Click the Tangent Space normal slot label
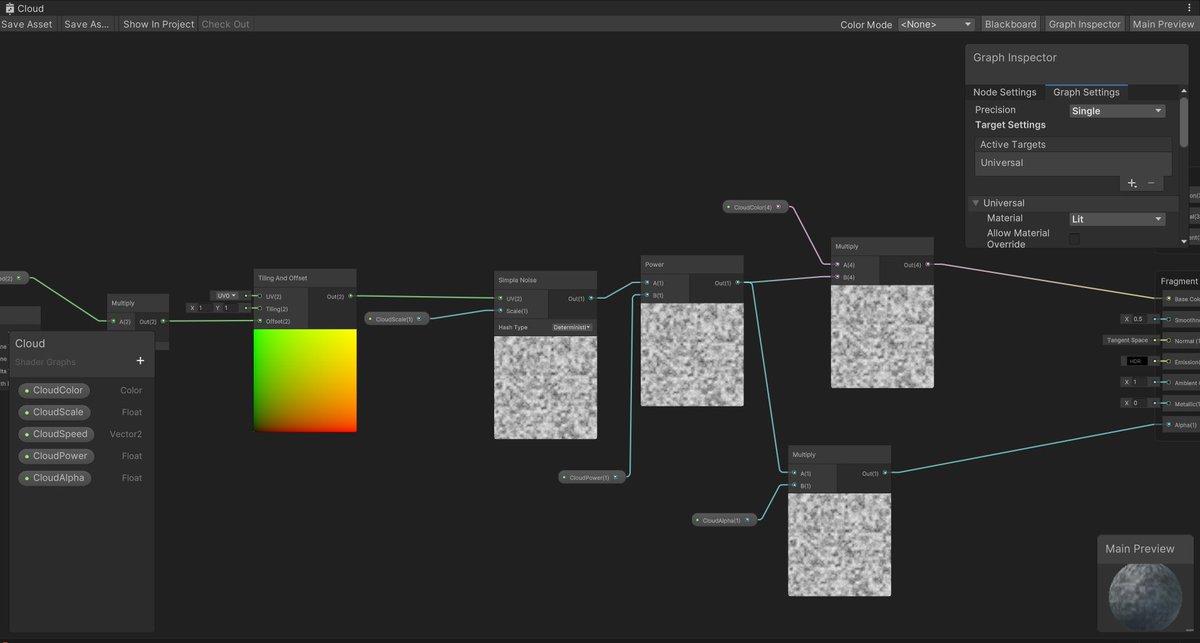The height and width of the screenshot is (643, 1200). [x=1127, y=340]
